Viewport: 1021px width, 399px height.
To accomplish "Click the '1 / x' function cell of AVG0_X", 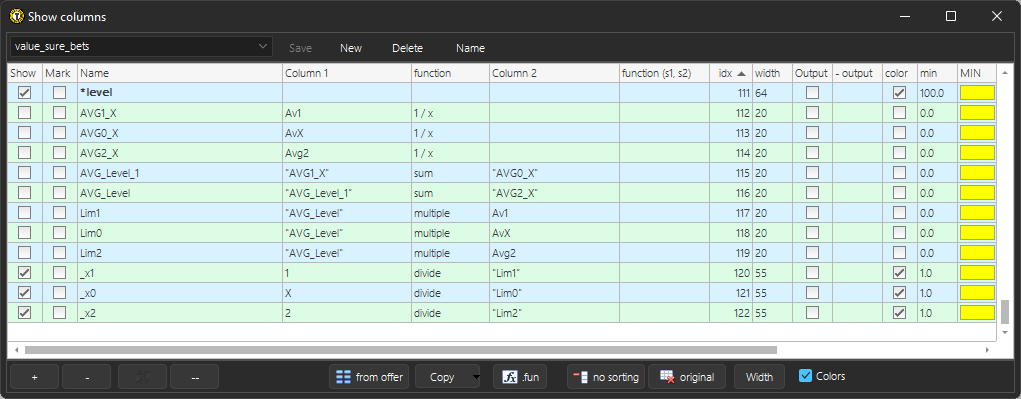I will [x=451, y=133].
